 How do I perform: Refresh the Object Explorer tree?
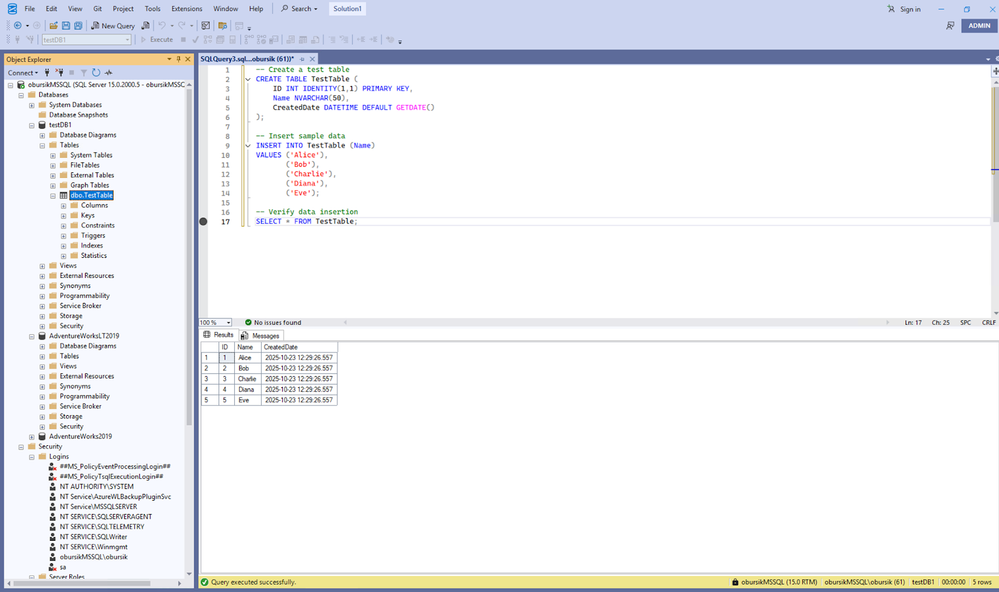coord(96,73)
